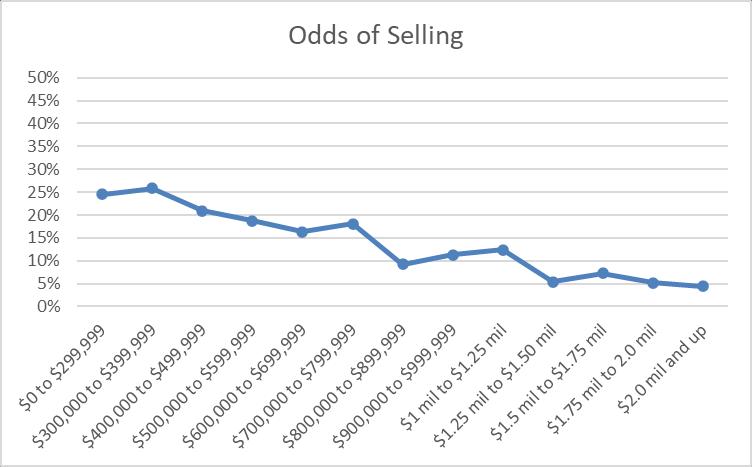Click the "Odds of Selling" chart title

(376, 36)
